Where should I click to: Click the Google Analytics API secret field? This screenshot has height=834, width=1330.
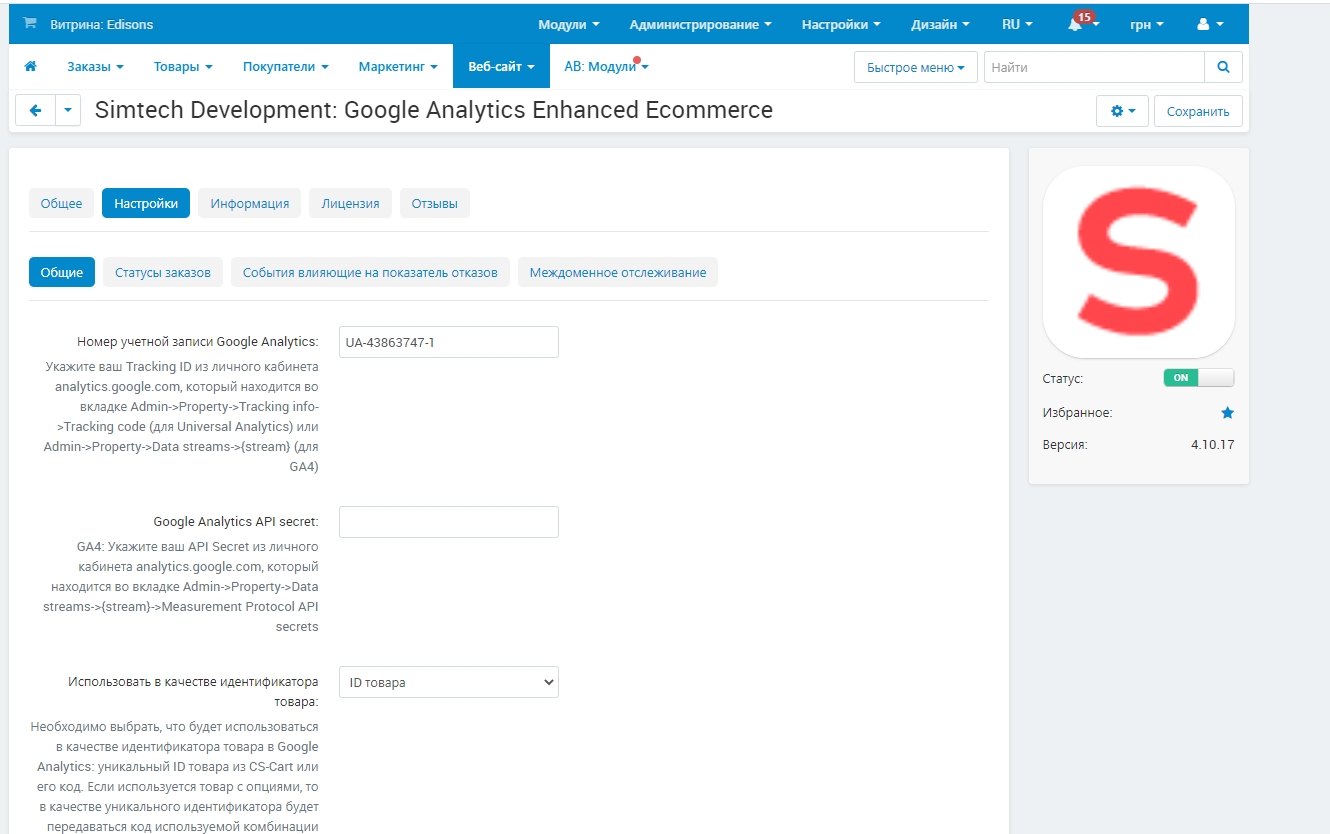coord(449,522)
